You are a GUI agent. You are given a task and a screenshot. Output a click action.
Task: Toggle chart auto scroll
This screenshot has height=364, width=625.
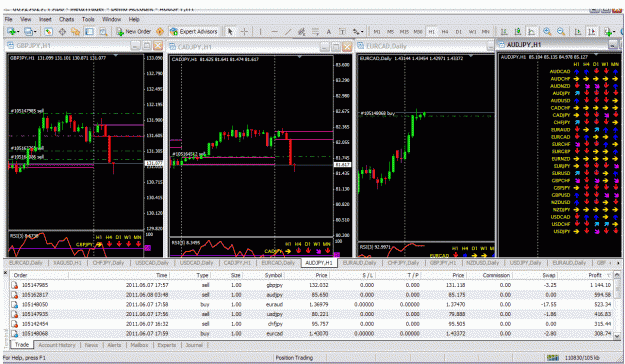(578, 31)
